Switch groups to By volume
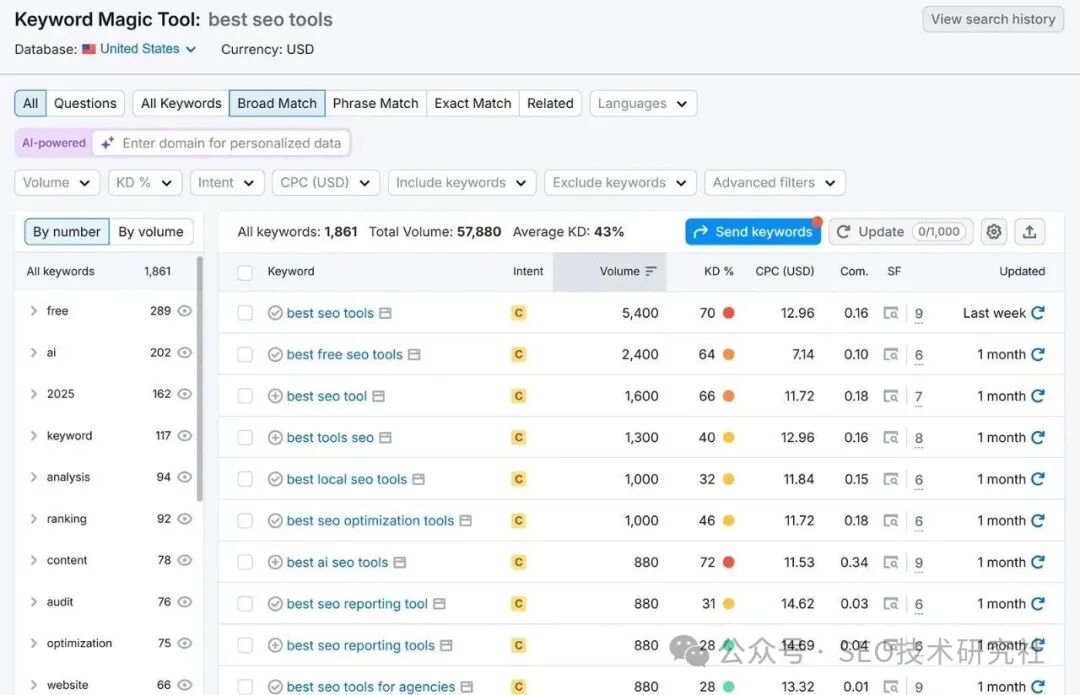 coord(151,231)
